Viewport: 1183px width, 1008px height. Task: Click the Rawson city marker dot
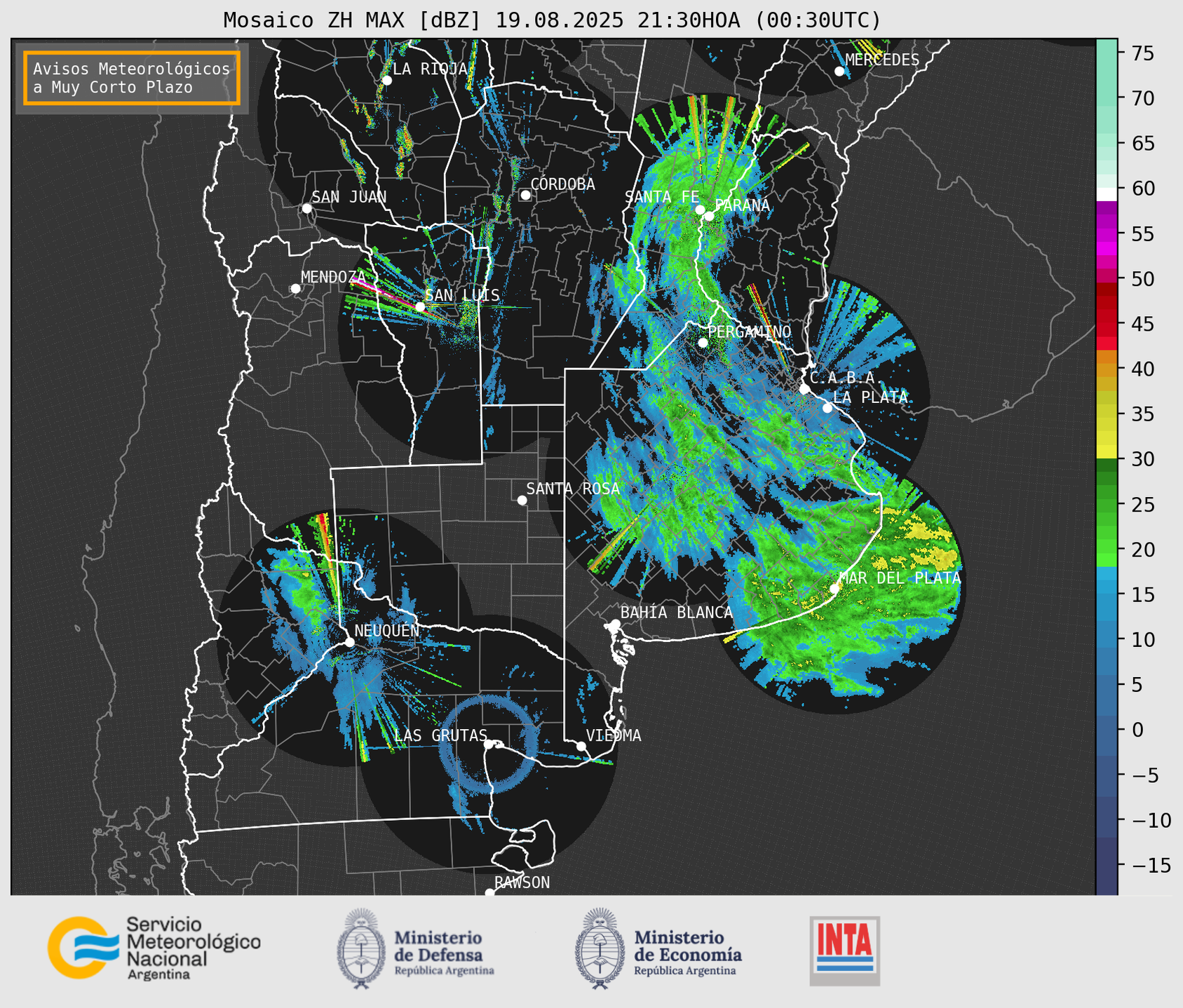[489, 892]
